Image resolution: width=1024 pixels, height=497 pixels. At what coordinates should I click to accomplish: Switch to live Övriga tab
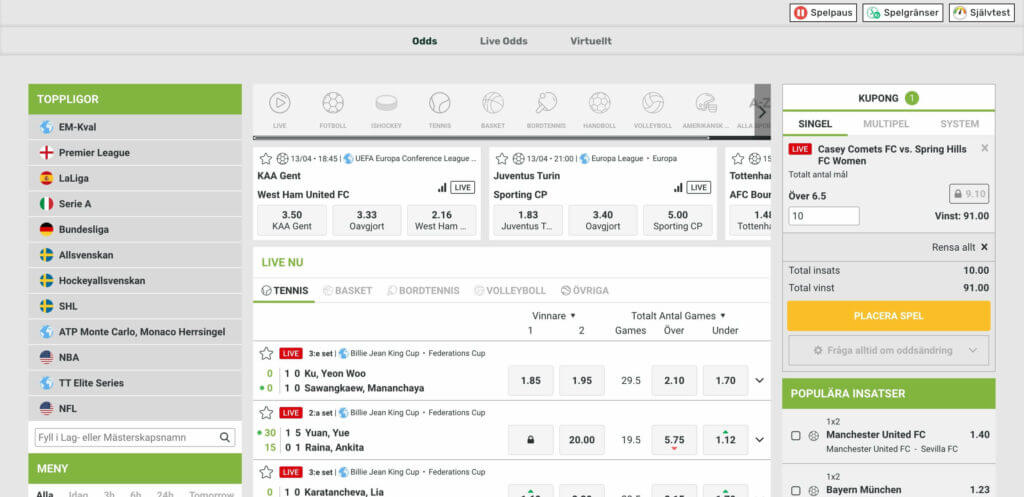point(584,291)
